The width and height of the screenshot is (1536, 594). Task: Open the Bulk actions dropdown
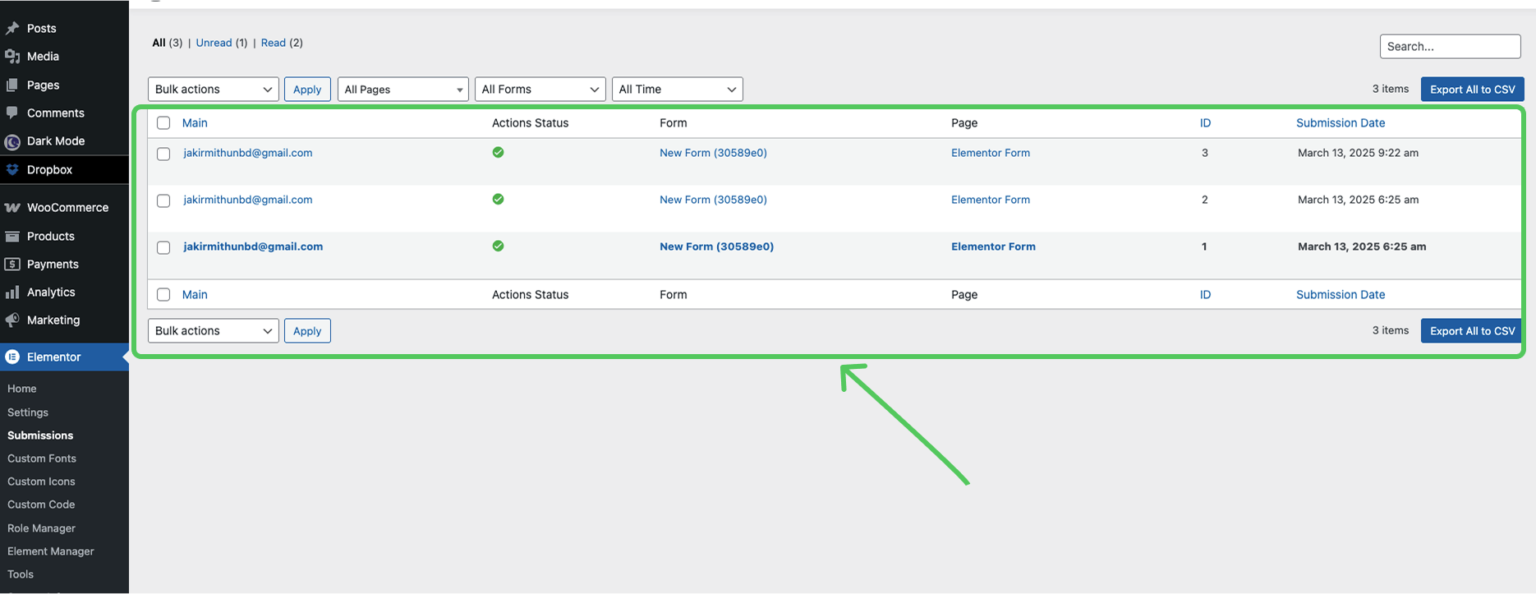pos(212,88)
